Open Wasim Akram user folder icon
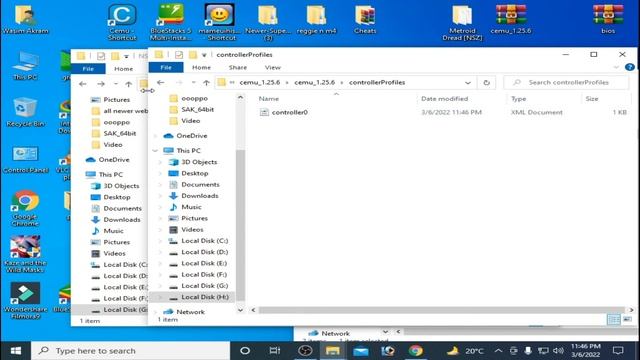This screenshot has width=640, height=360. [x=25, y=20]
